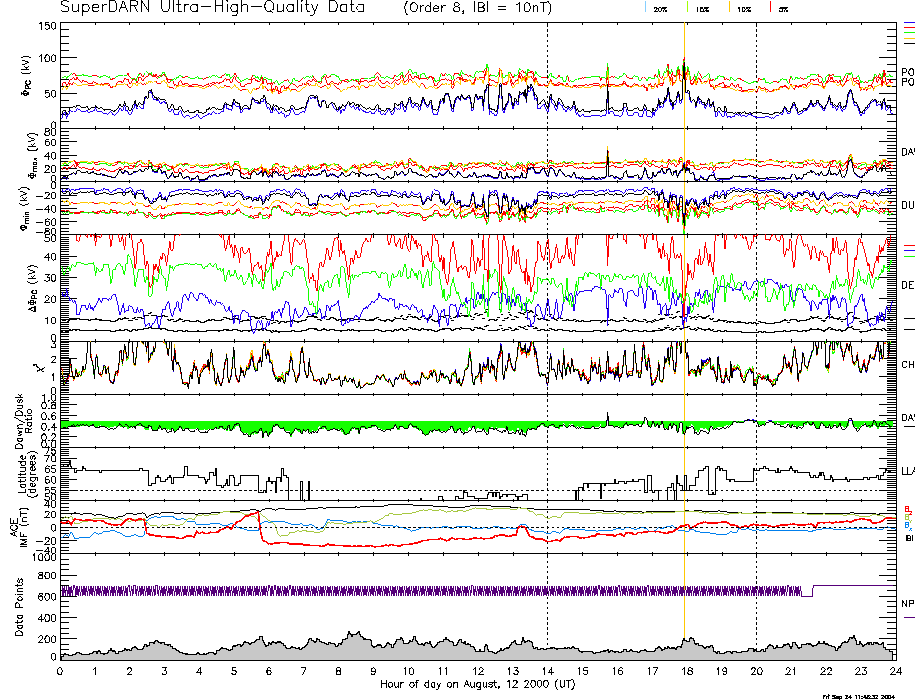Image resolution: width=915 pixels, height=700 pixels.
Task: Click the timestamp 'Fri Sep 24 2004' in the corner
Action: click(858, 696)
